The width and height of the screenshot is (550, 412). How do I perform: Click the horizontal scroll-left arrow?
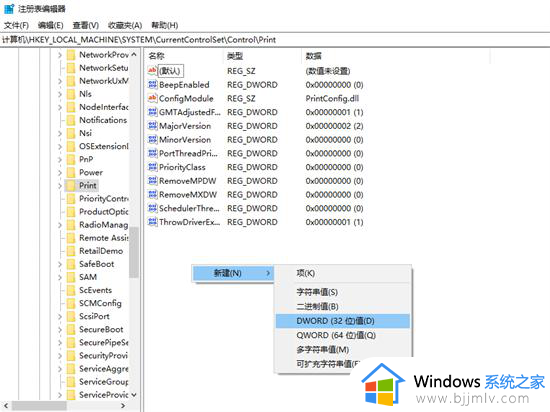[6, 405]
